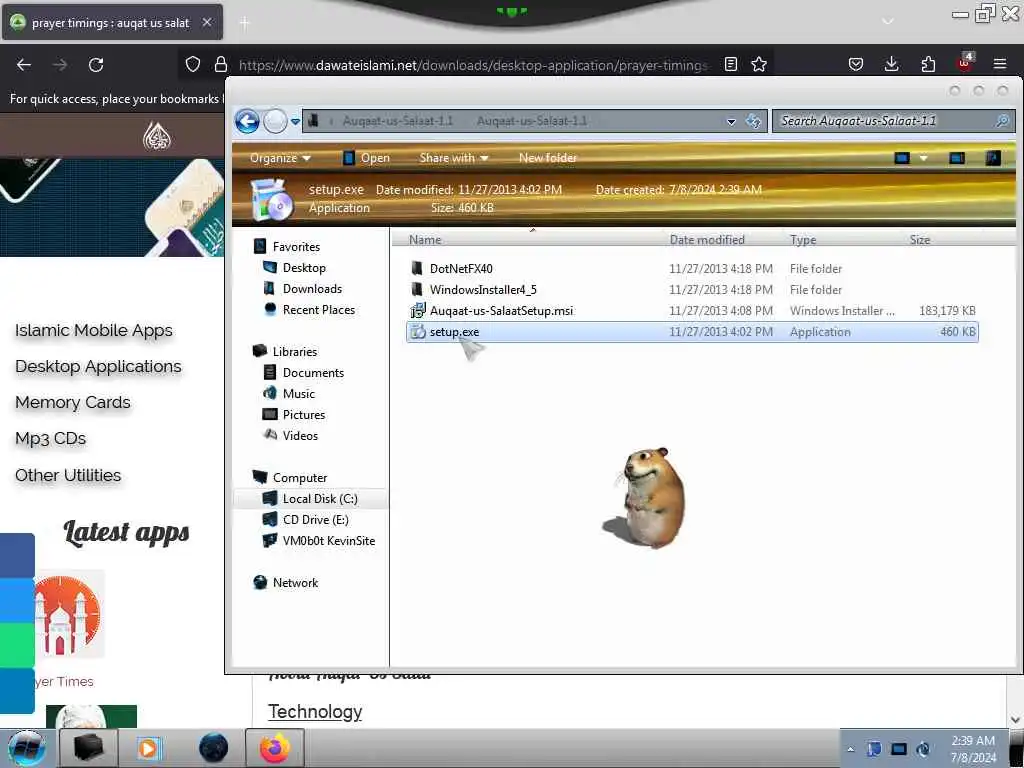The width and height of the screenshot is (1024, 768).
Task: Select the WindowsInstaller4_5 folder
Action: (x=483, y=289)
